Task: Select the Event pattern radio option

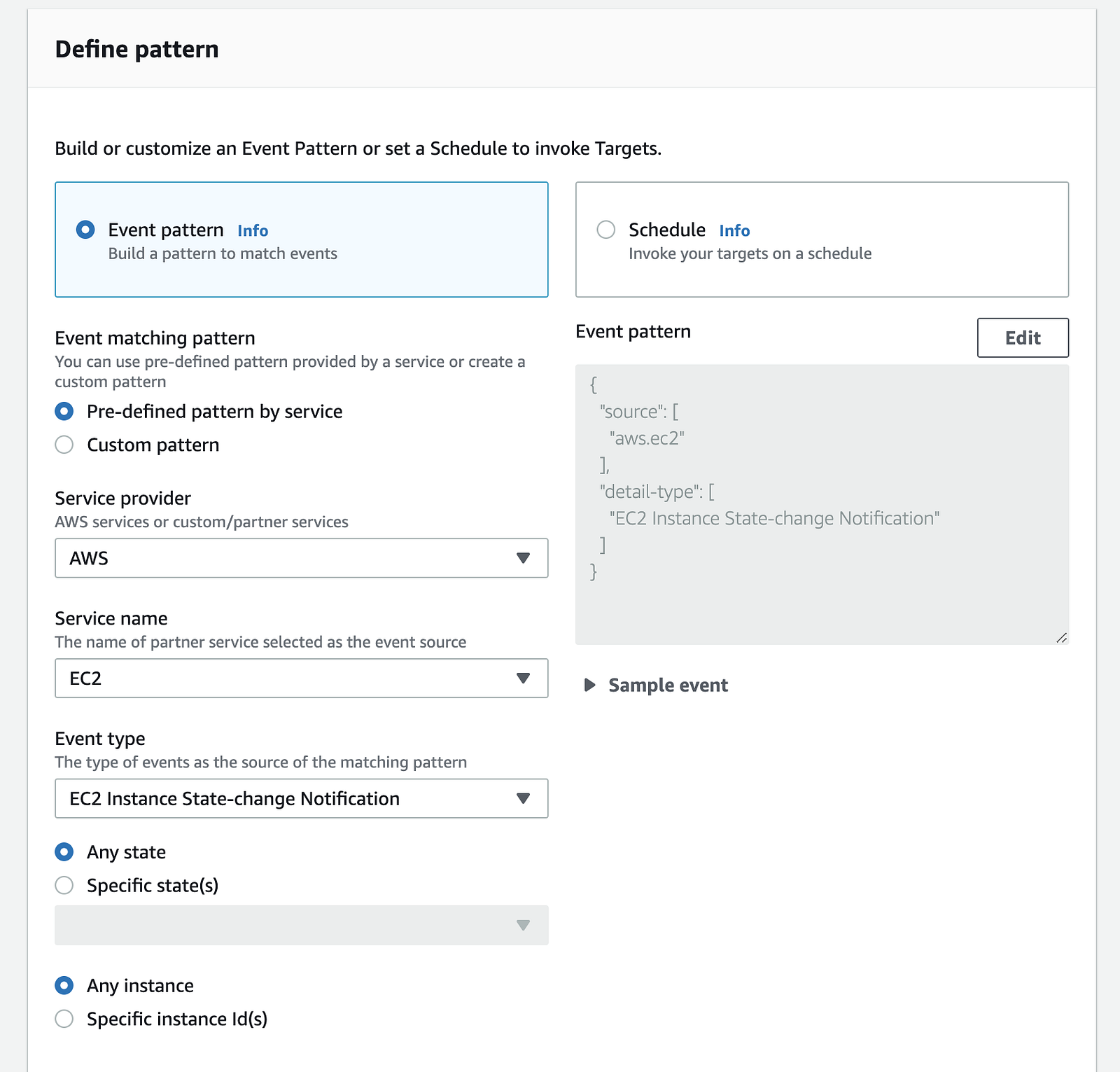Action: click(x=85, y=230)
